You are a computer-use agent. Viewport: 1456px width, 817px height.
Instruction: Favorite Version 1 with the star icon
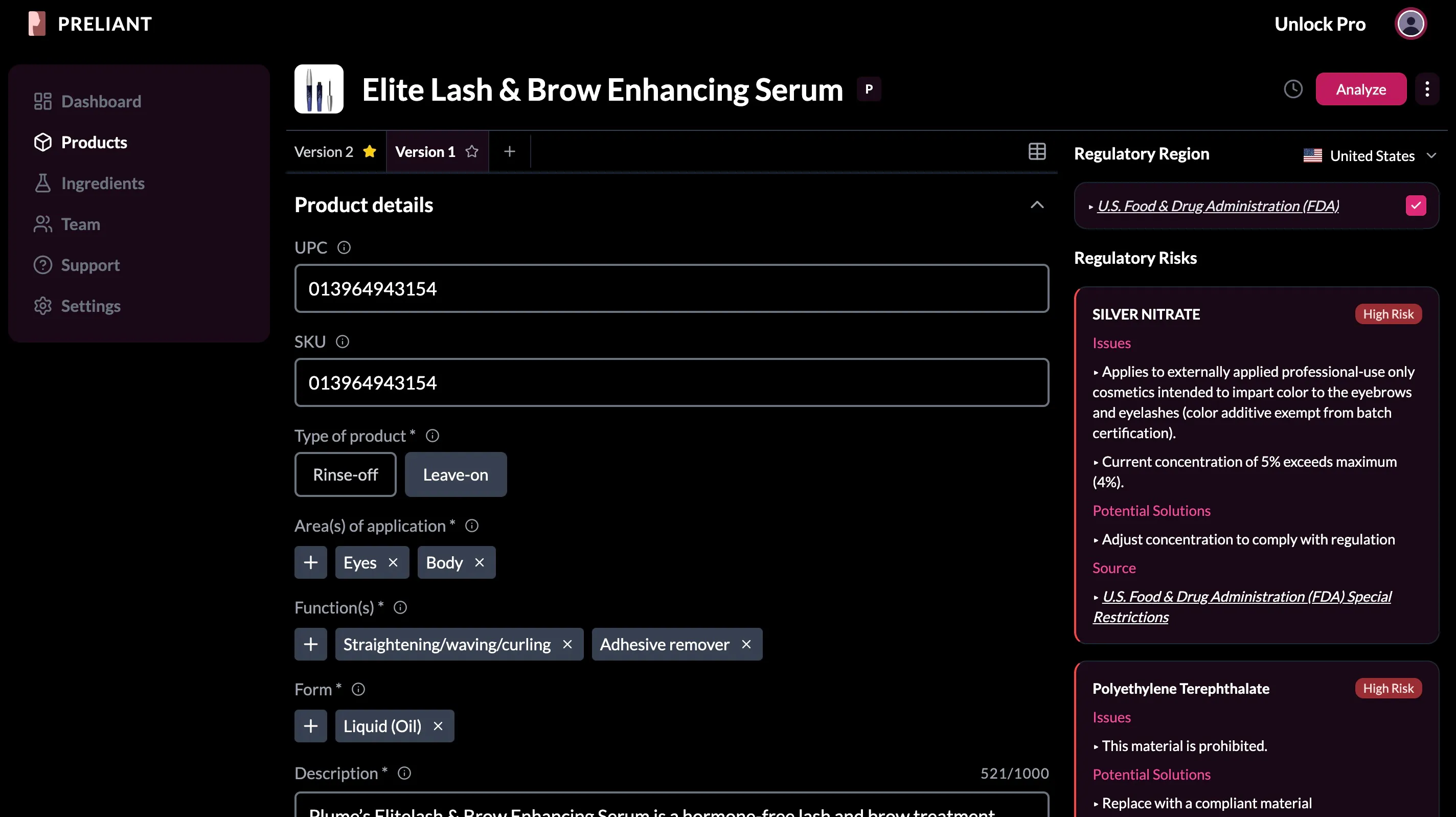(x=472, y=151)
